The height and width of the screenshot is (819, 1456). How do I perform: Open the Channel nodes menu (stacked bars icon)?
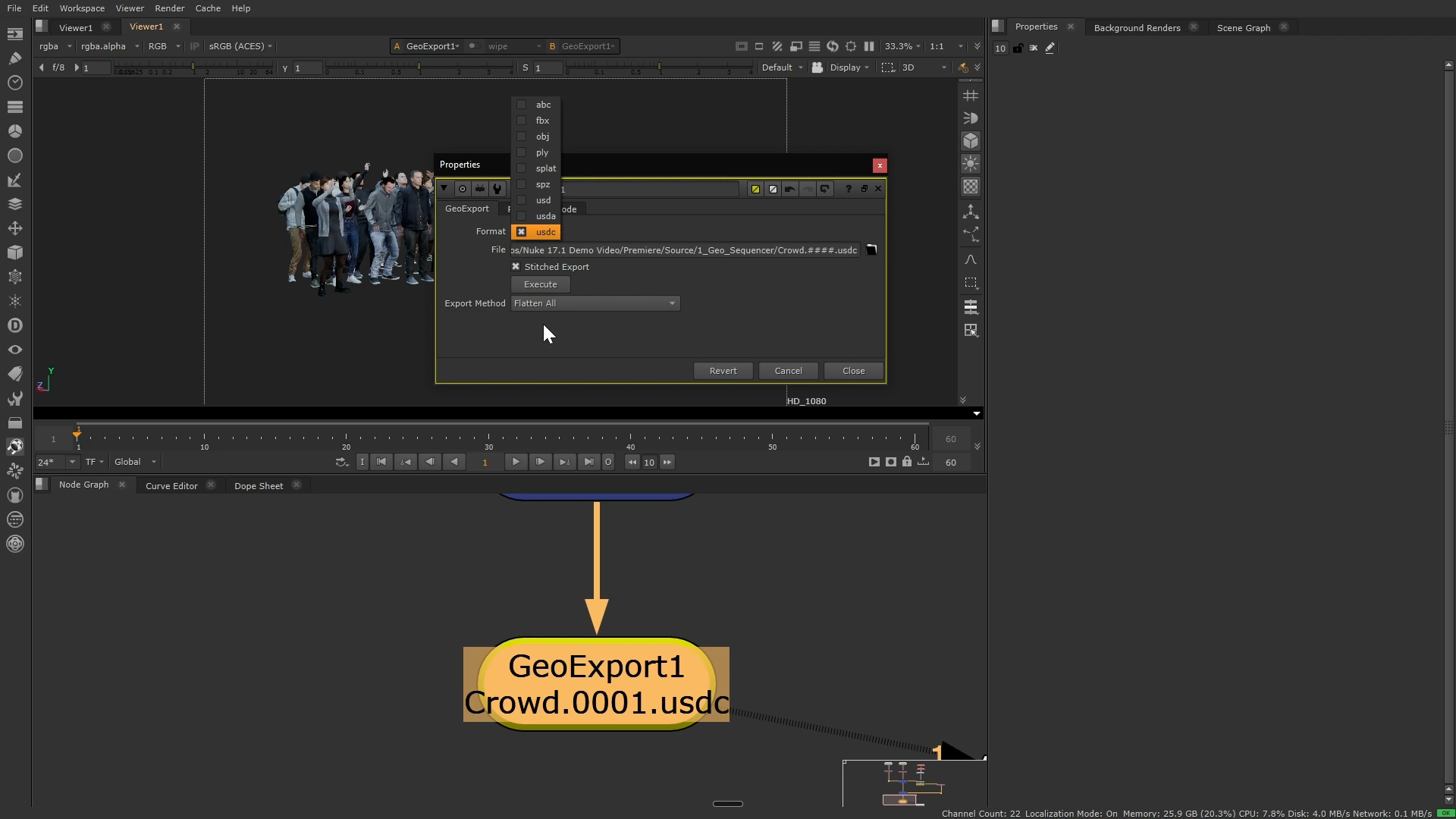pos(15,107)
